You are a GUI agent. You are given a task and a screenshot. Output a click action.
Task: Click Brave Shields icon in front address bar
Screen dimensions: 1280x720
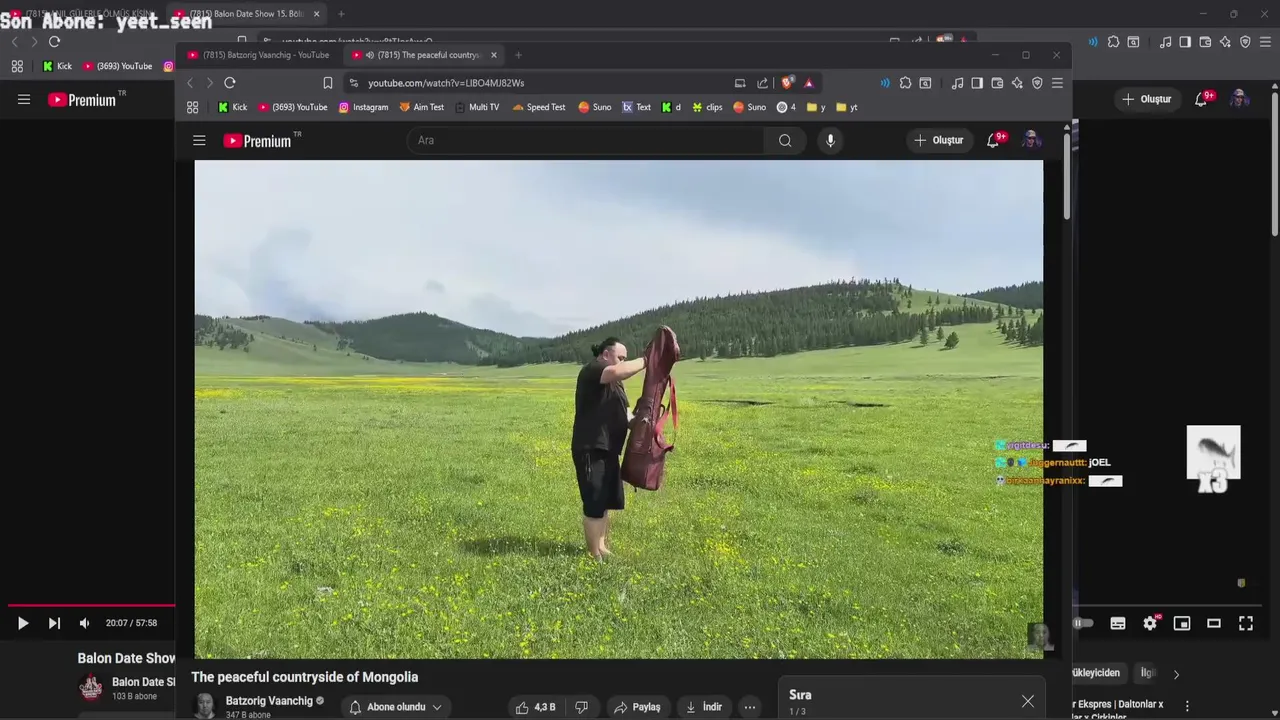(787, 83)
